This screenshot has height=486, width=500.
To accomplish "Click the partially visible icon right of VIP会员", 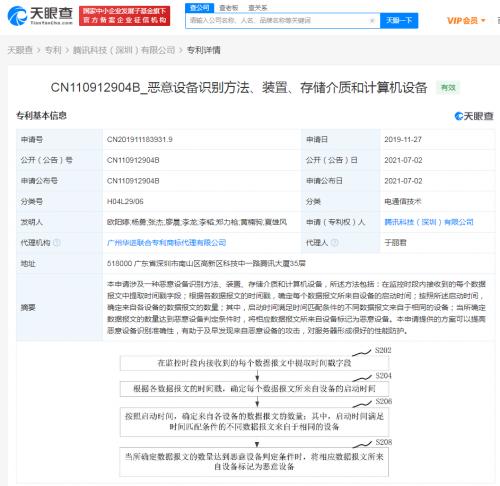I will click(x=498, y=21).
